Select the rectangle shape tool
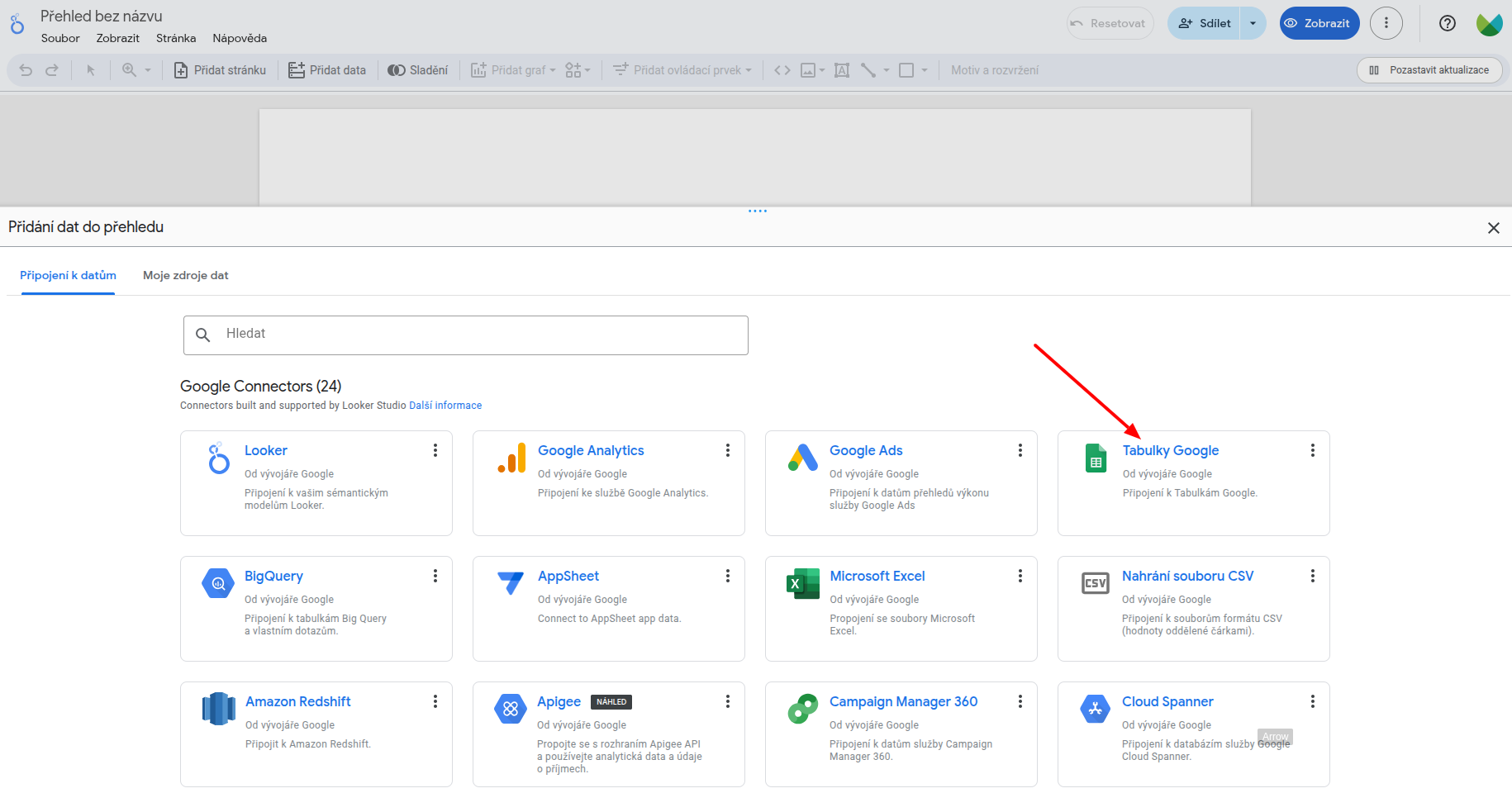 click(906, 70)
